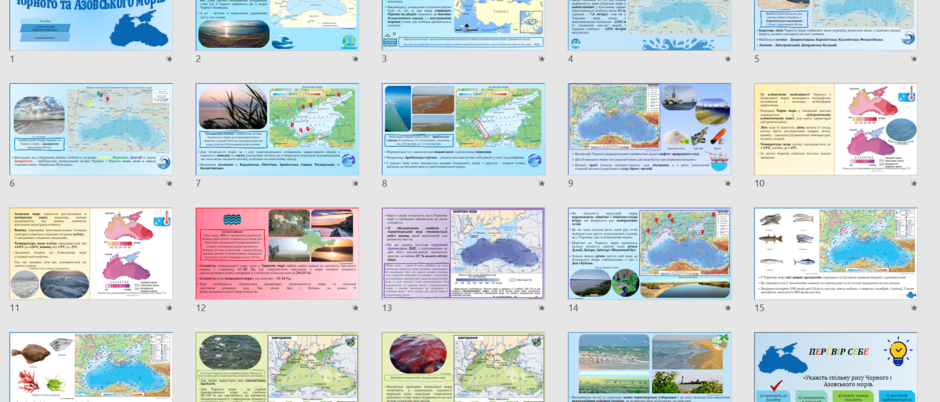Choose the slide 4 thumbnail

pyautogui.click(x=650, y=25)
